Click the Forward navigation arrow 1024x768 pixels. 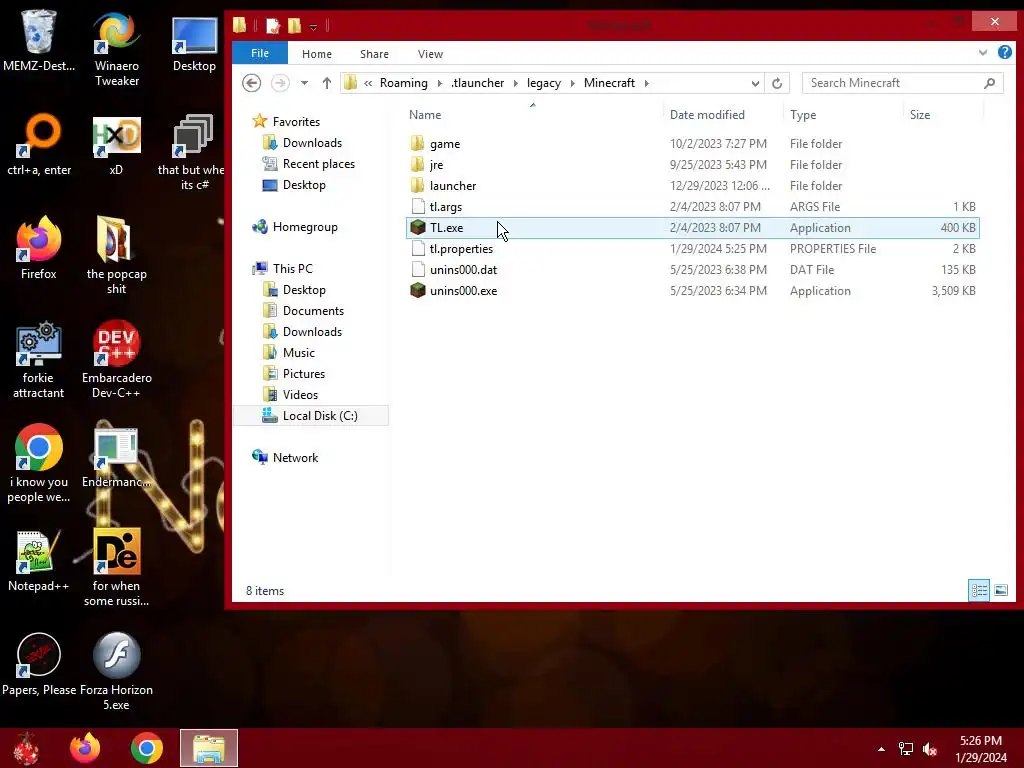pyautogui.click(x=280, y=83)
